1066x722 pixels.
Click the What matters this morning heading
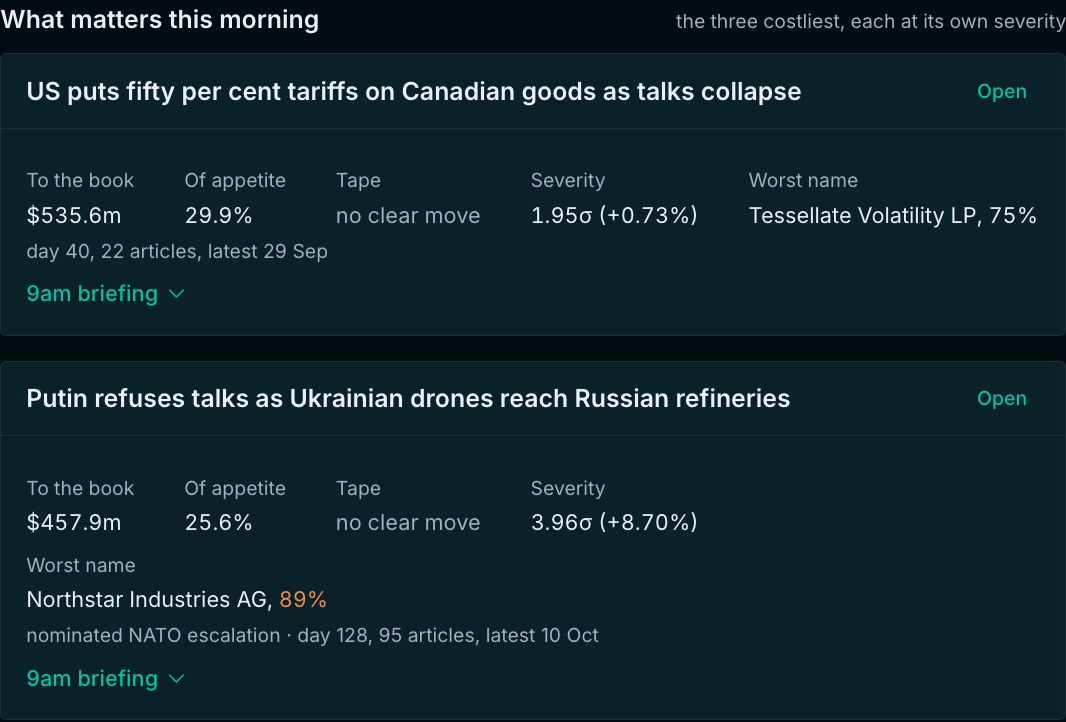160,20
